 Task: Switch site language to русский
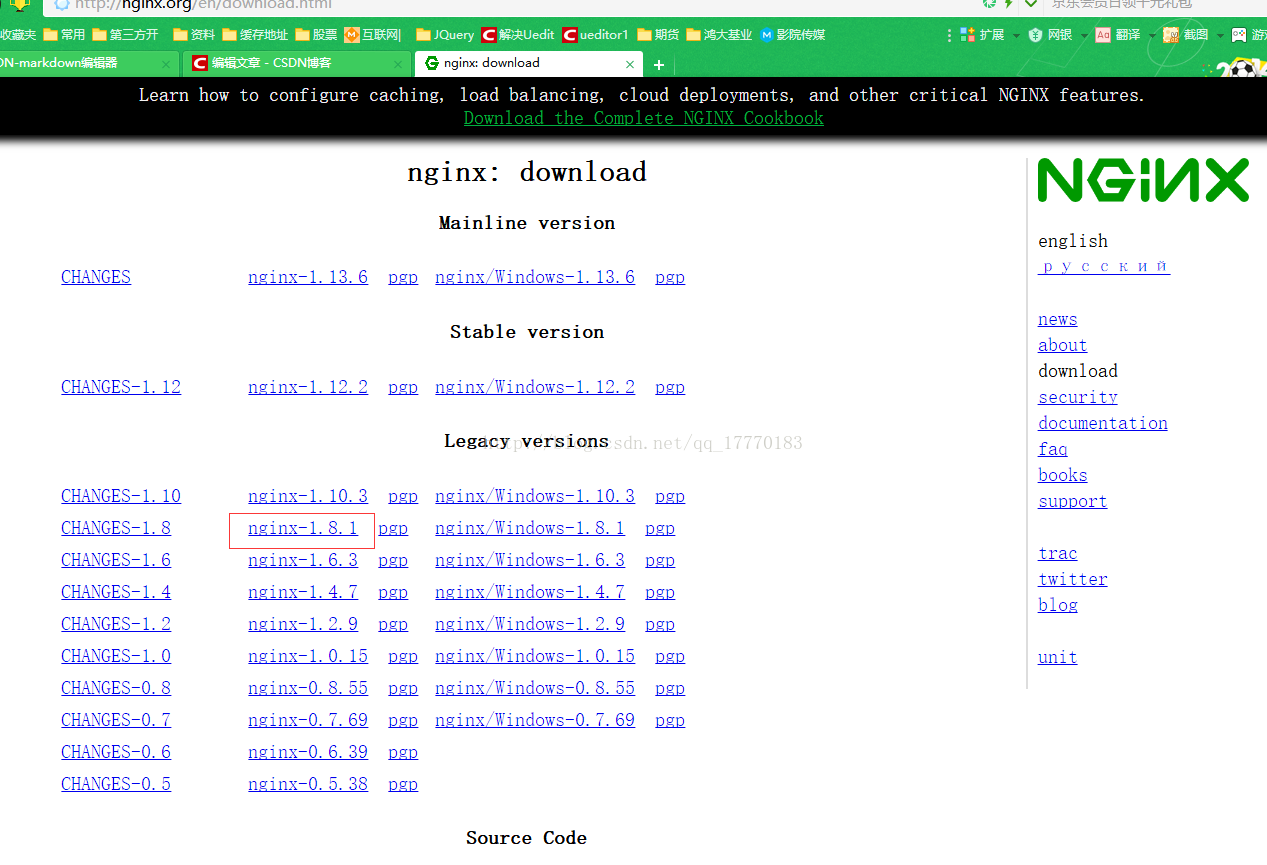pyautogui.click(x=1104, y=266)
